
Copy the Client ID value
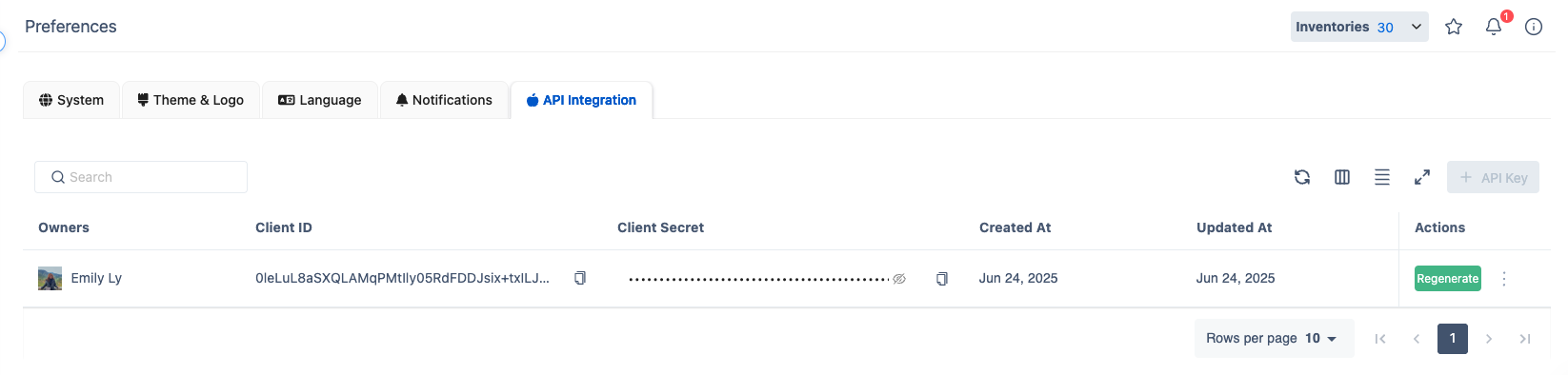(x=579, y=278)
